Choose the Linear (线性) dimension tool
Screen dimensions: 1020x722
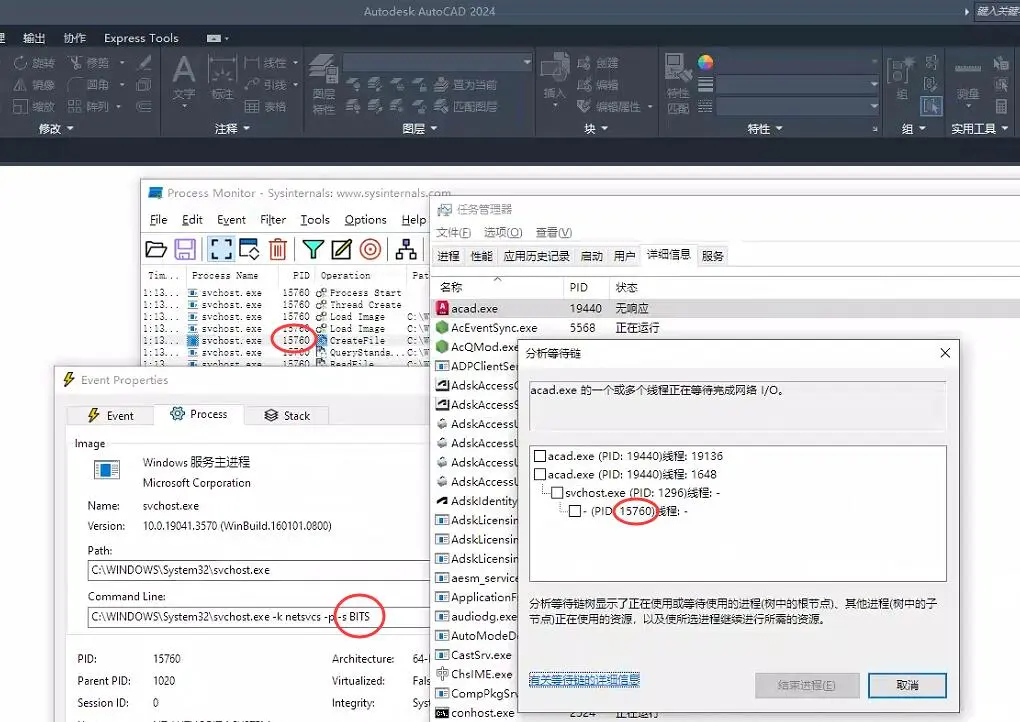click(265, 62)
